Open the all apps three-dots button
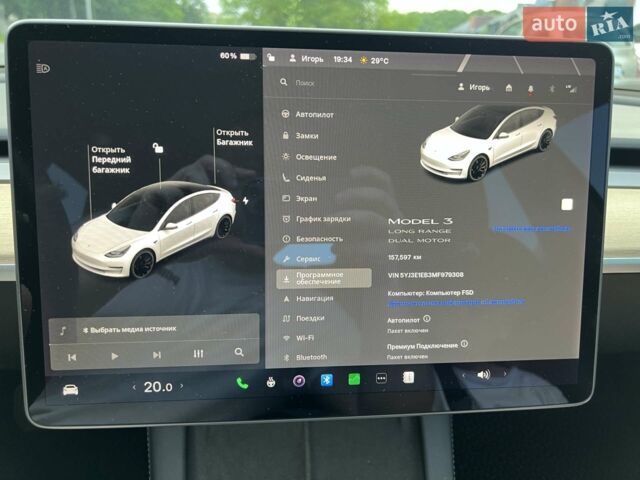 (x=381, y=378)
